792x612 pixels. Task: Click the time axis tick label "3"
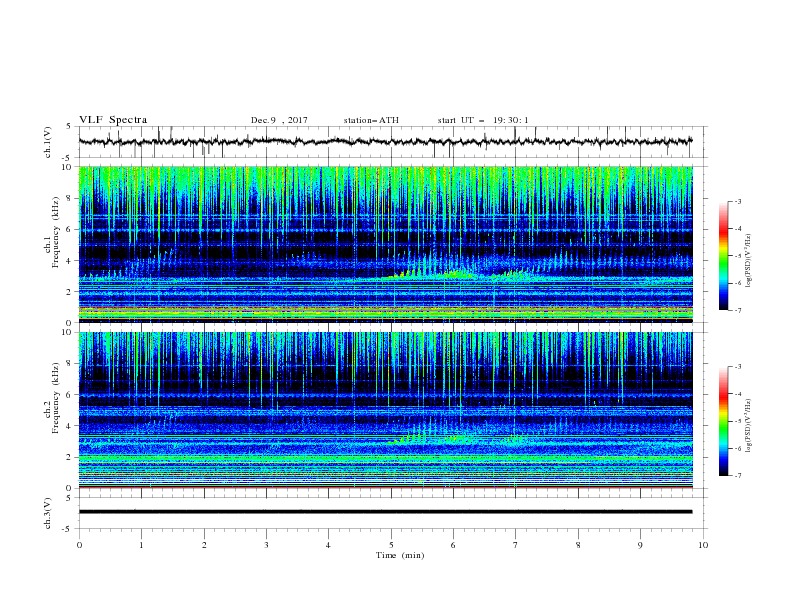[x=266, y=545]
